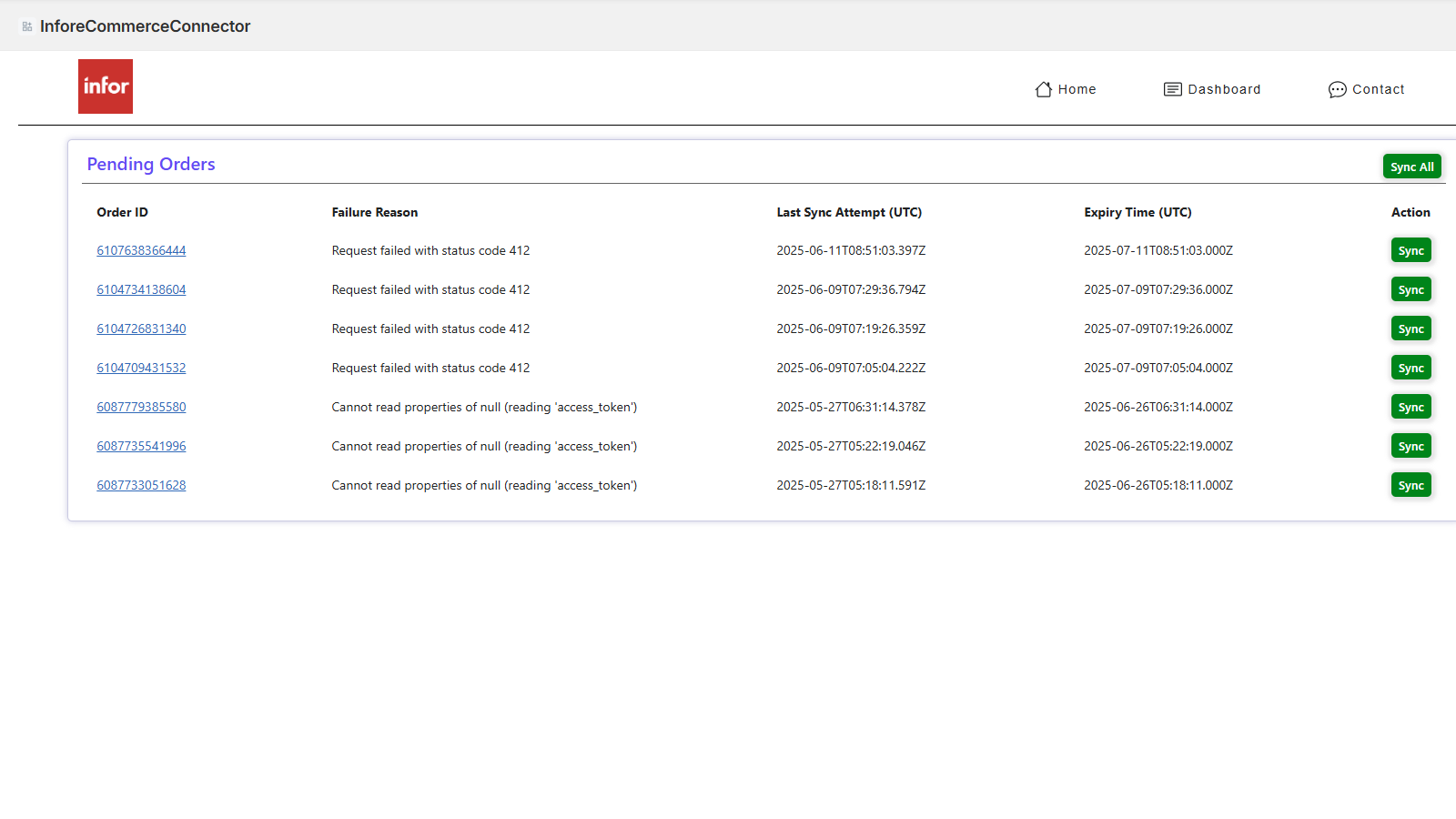This screenshot has height=819, width=1456.
Task: Click the Pending Orders heading
Action: [x=151, y=164]
